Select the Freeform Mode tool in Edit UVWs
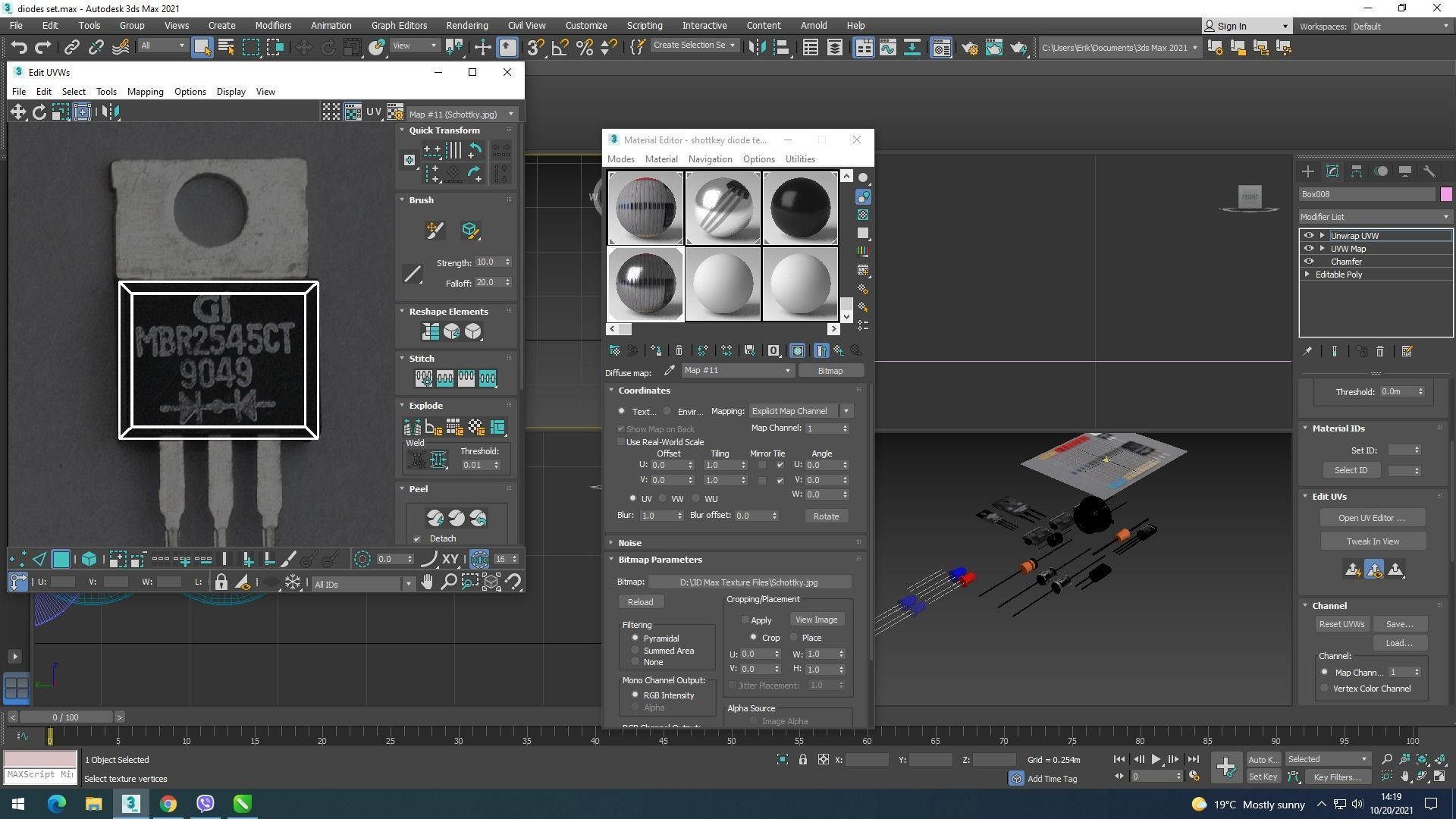 click(x=82, y=112)
